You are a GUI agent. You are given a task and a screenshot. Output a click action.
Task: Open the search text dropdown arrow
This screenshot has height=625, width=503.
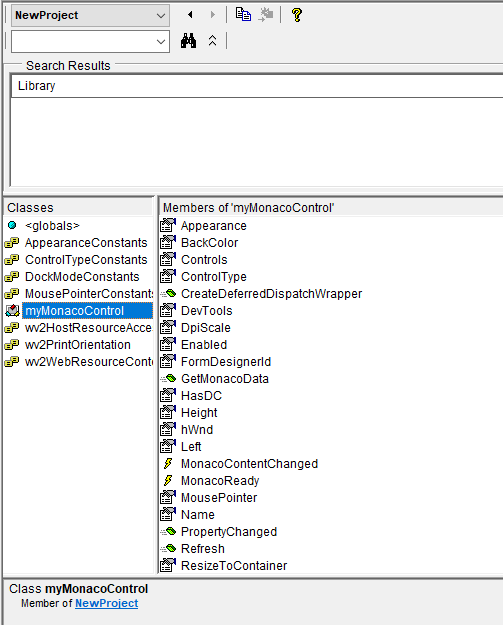[161, 41]
